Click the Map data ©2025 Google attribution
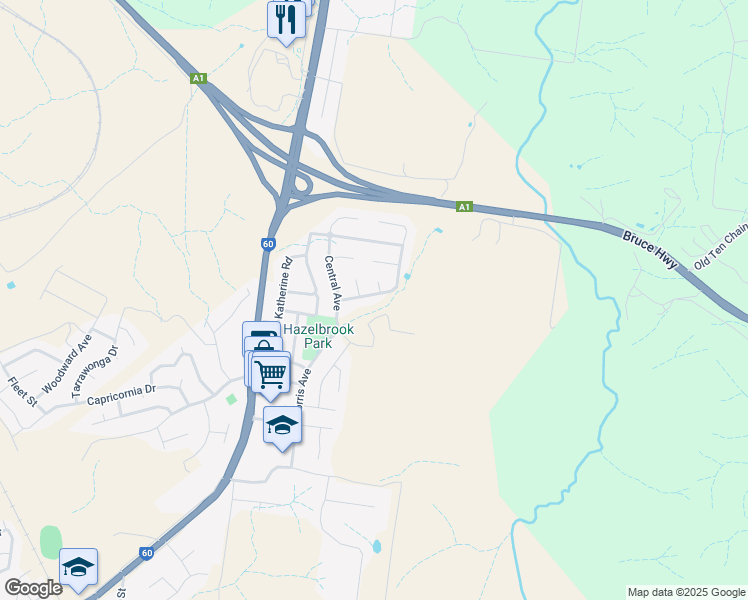Viewport: 748px width, 600px height. pos(686,592)
